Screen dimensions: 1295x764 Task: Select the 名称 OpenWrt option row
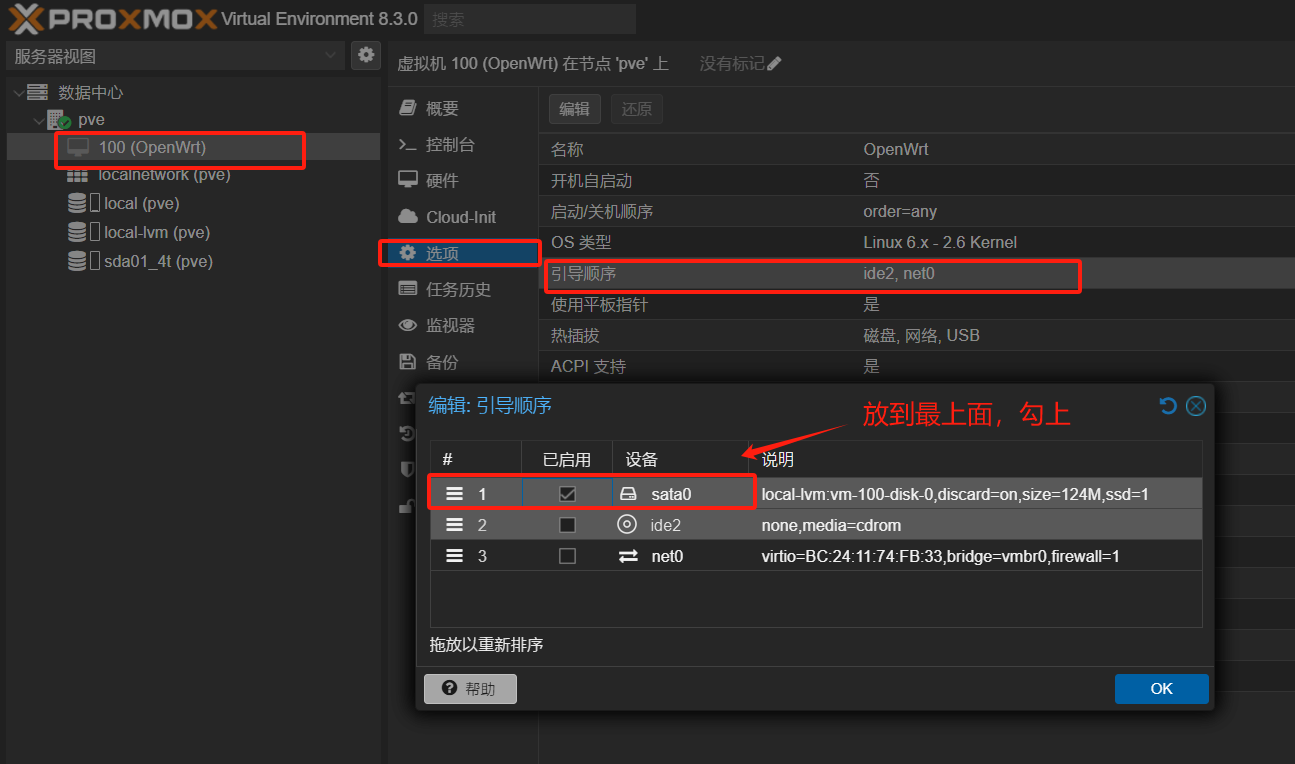pyautogui.click(x=916, y=150)
